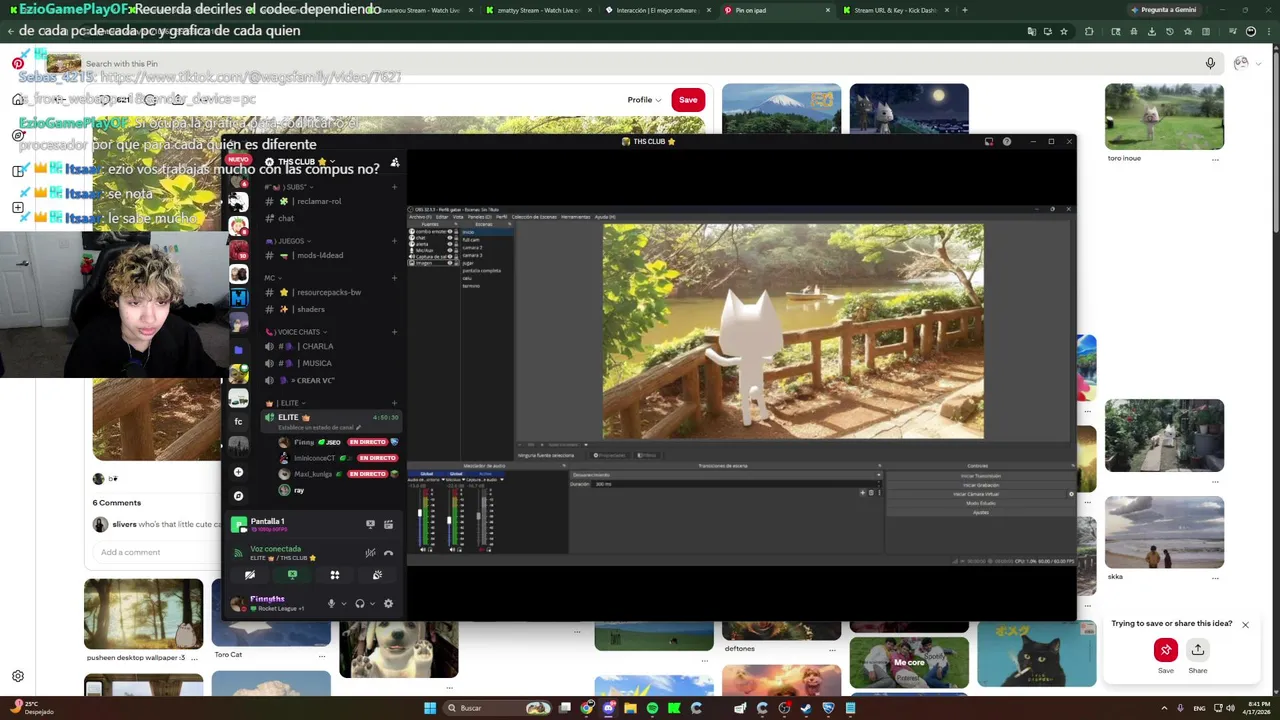Disconnect from Discord voice call icon

388,552
